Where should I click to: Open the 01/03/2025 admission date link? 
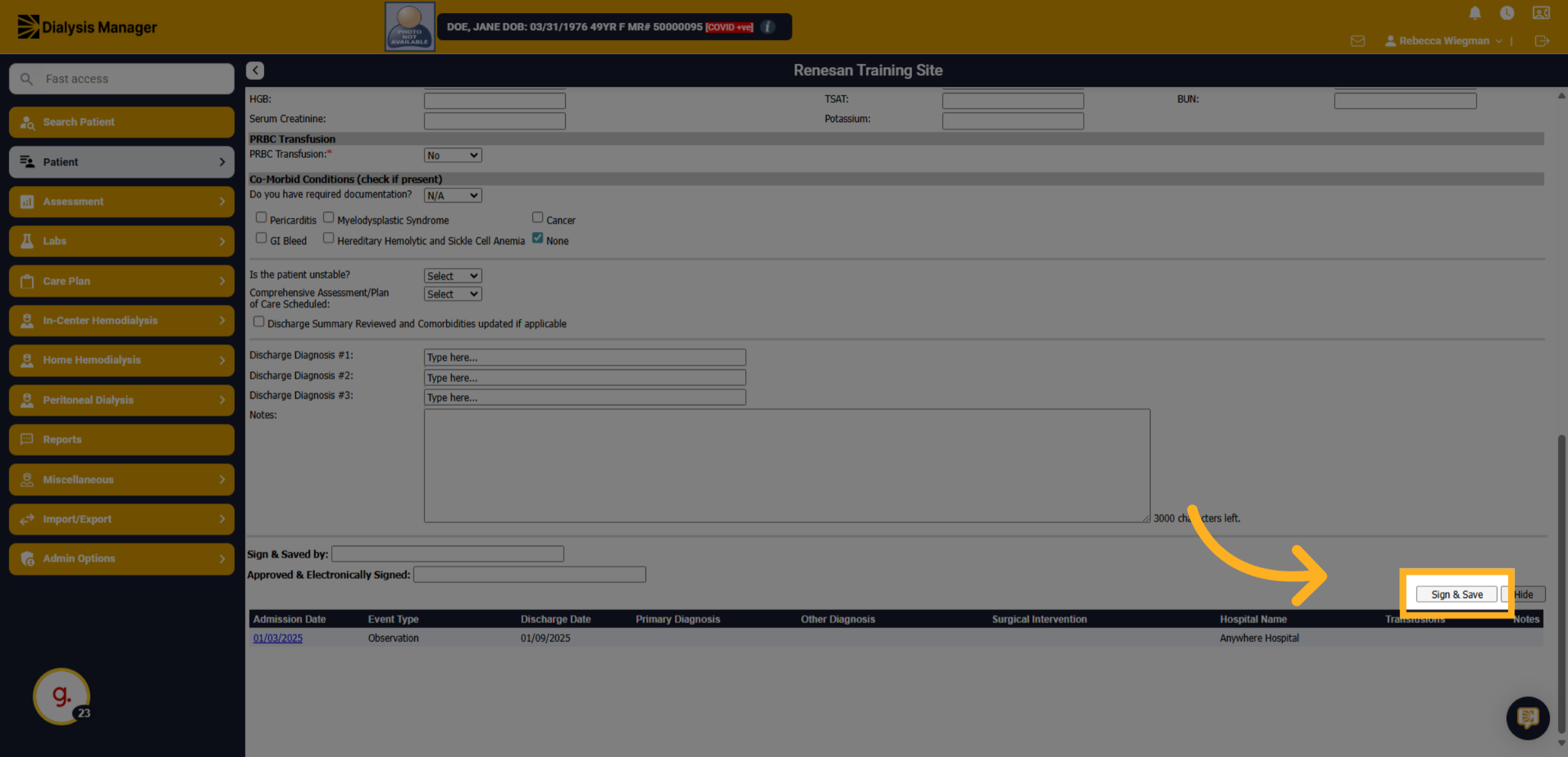tap(278, 638)
